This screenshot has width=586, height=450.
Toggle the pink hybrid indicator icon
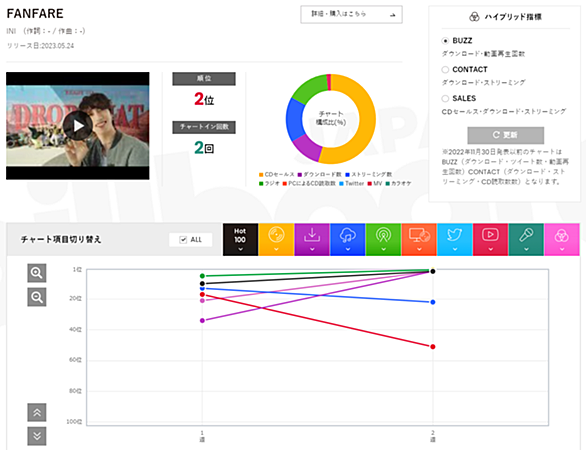(562, 240)
